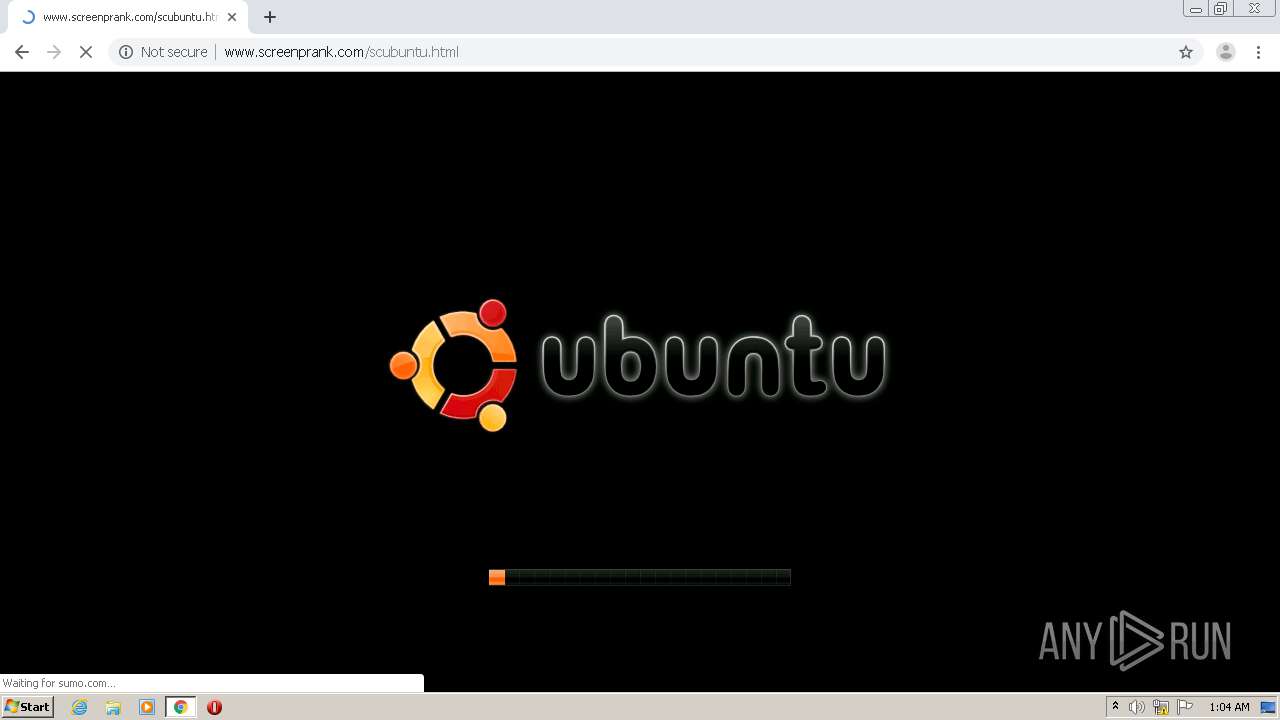
Task: Launch Internet Explorer from the taskbar
Action: click(80, 707)
